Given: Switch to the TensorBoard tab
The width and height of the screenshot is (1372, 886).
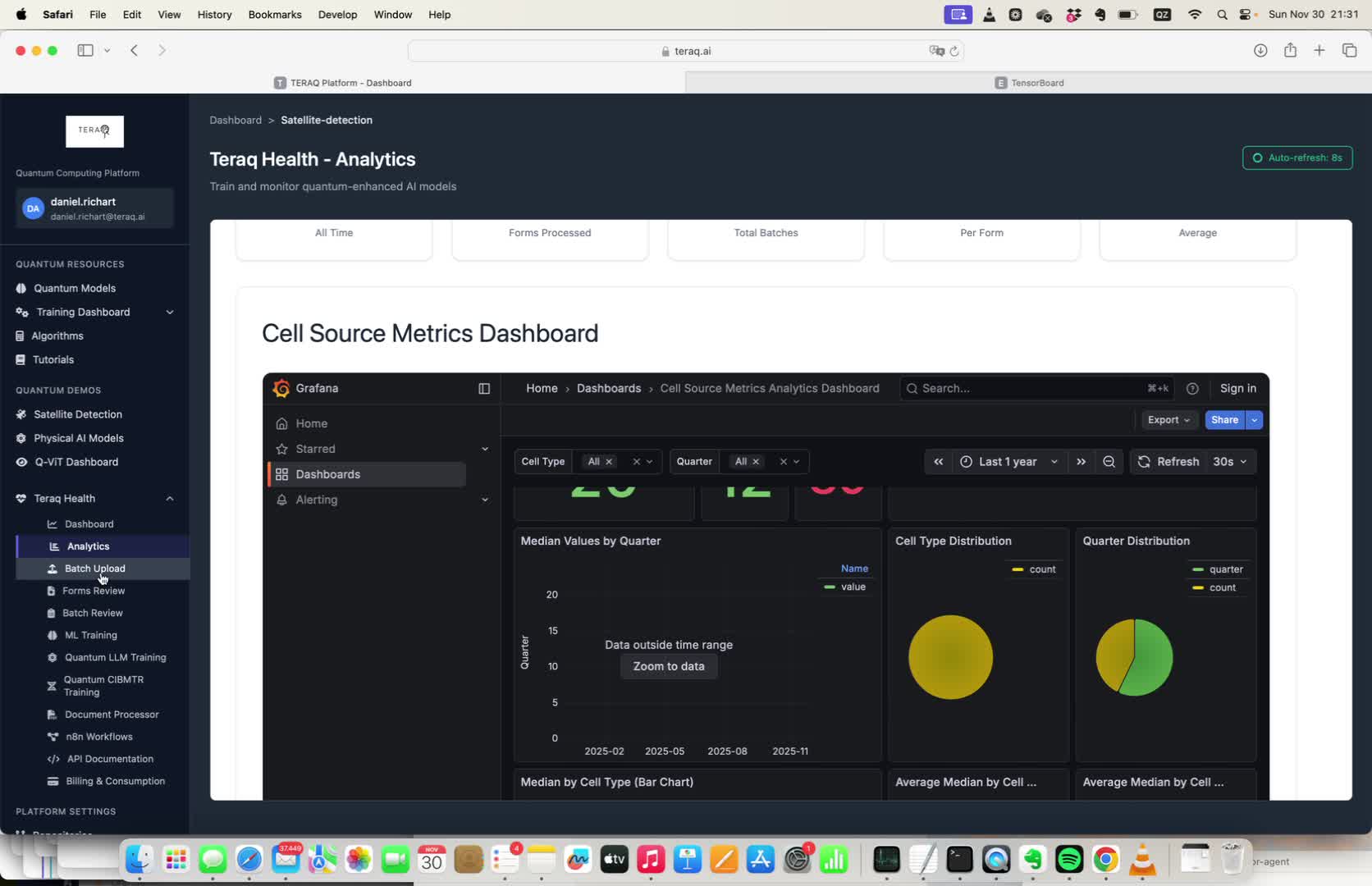Looking at the screenshot, I should [1029, 82].
